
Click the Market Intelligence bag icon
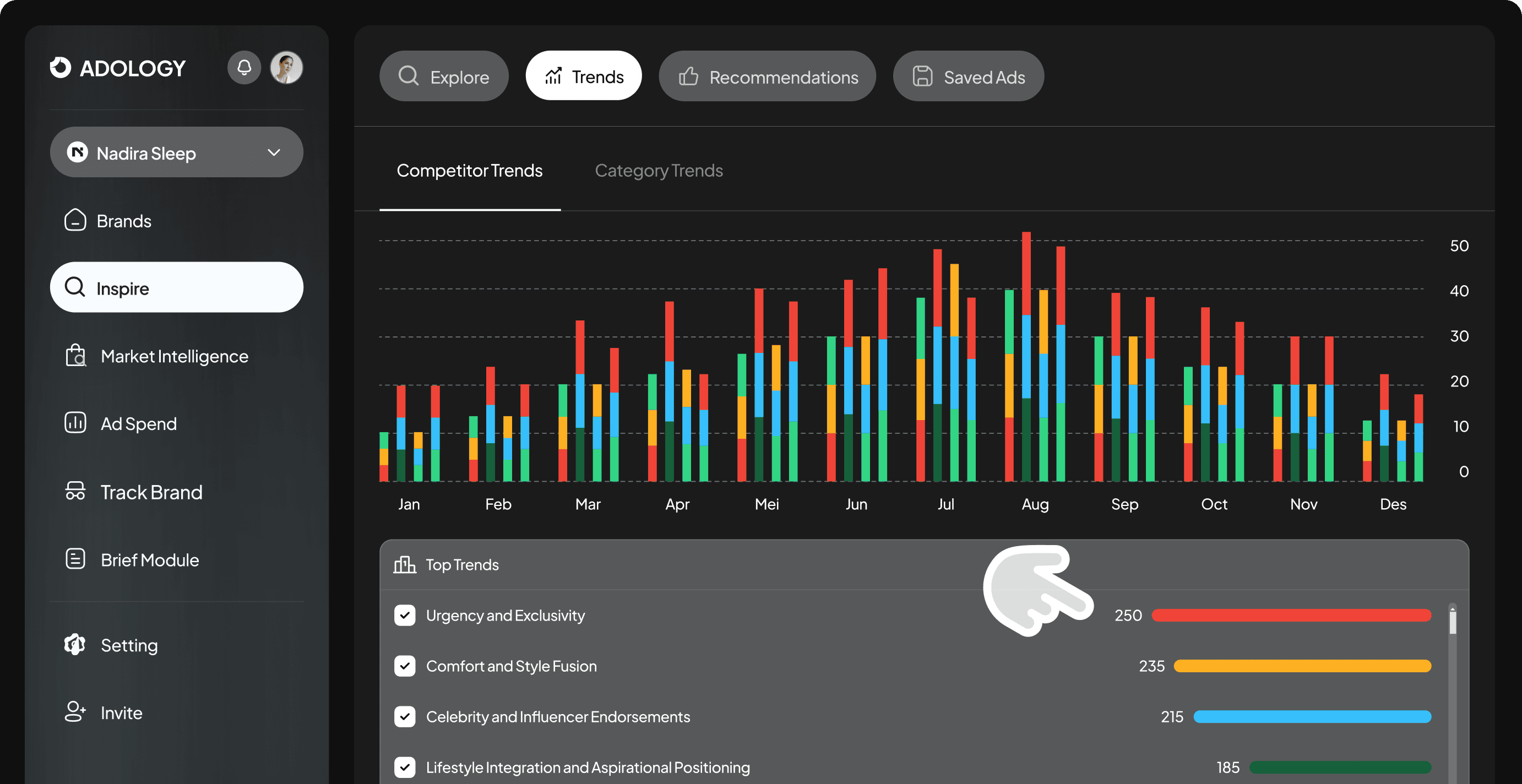click(75, 356)
